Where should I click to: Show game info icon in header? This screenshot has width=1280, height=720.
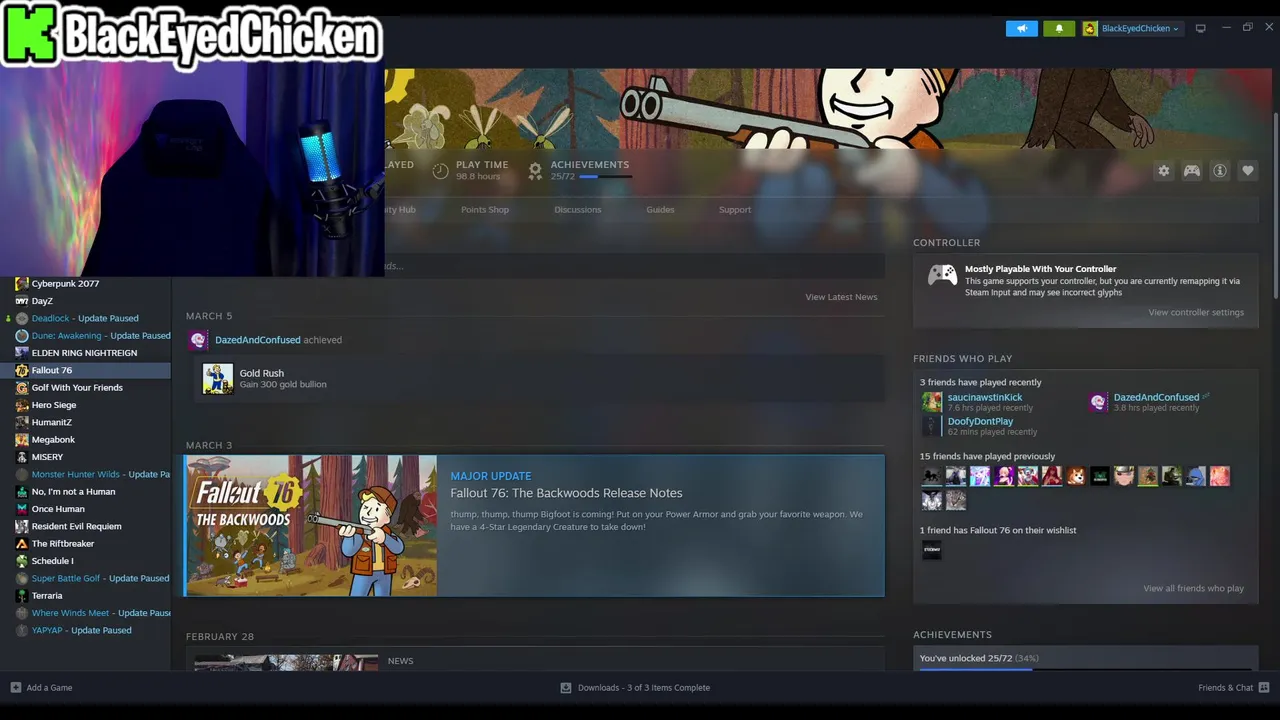[x=1220, y=171]
